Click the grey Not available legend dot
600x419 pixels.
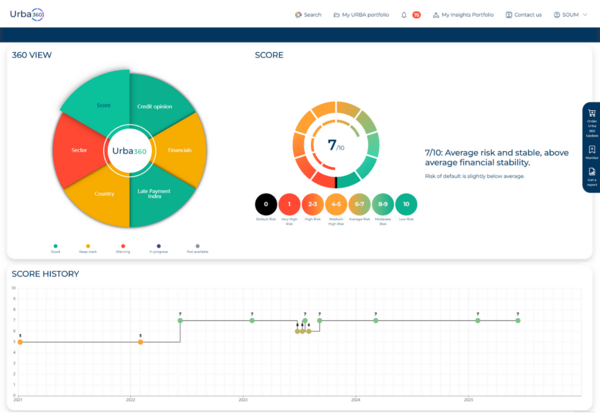click(197, 246)
